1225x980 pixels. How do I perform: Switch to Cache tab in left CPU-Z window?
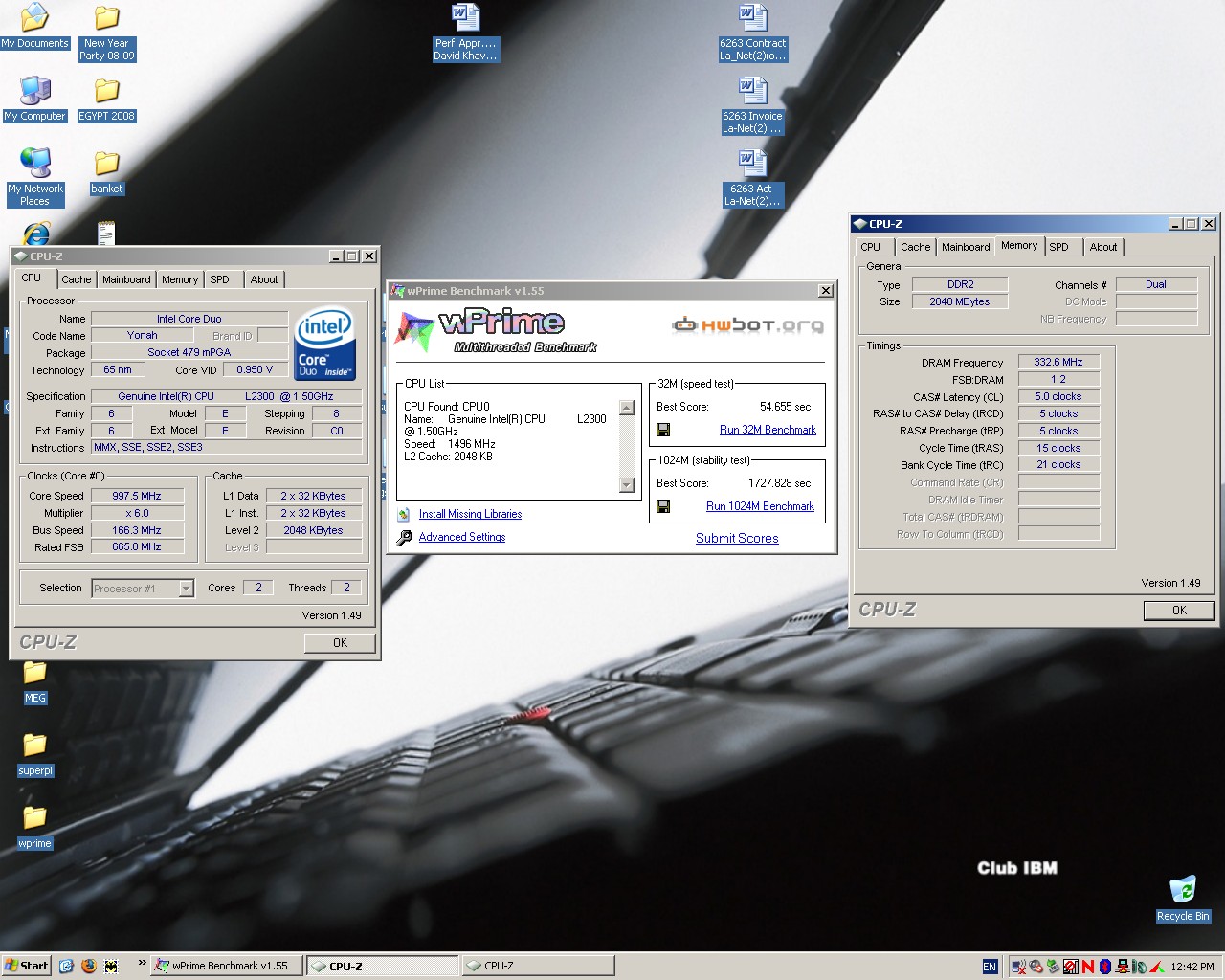tap(76, 279)
